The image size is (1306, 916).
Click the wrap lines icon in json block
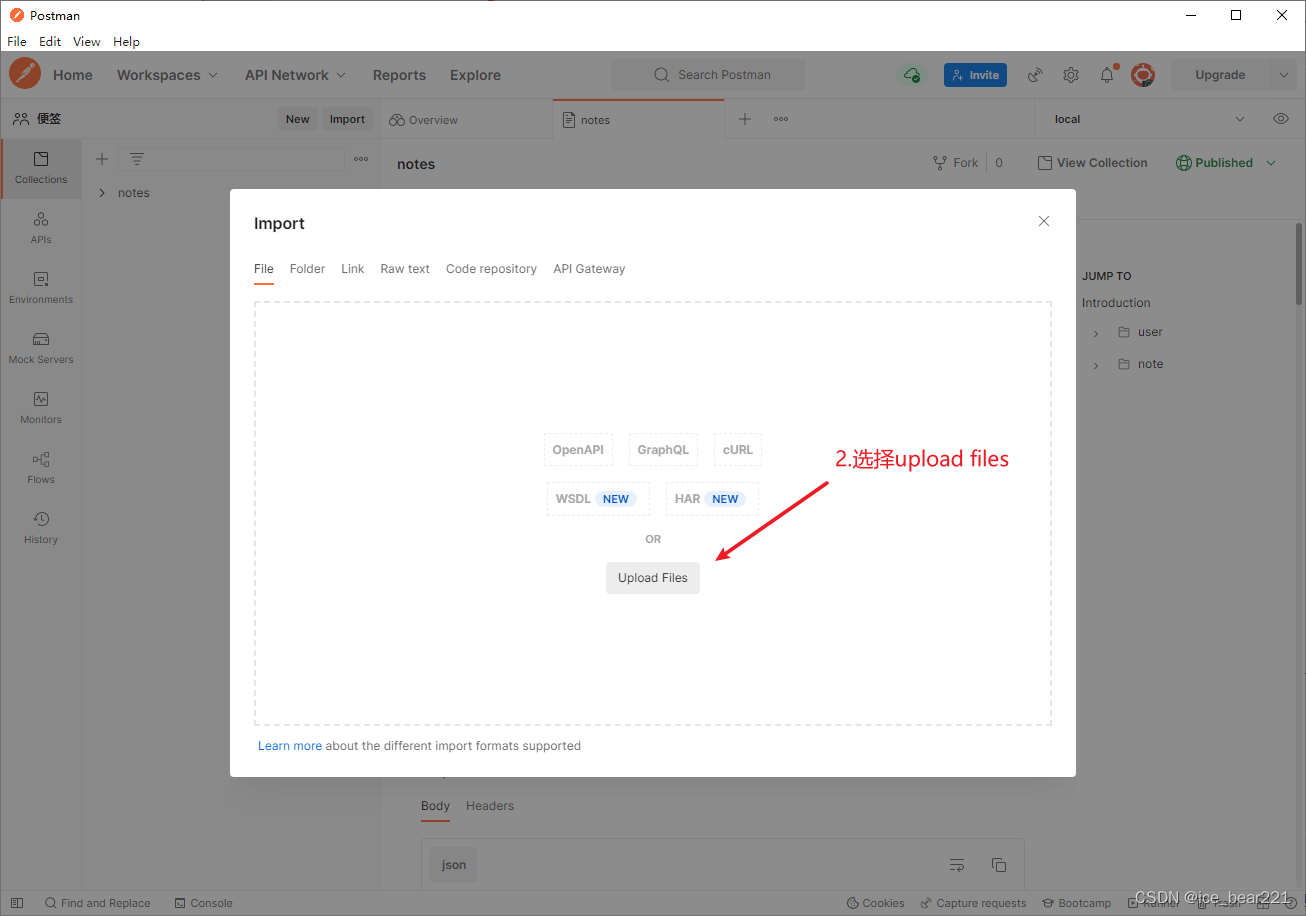pyautogui.click(x=957, y=865)
